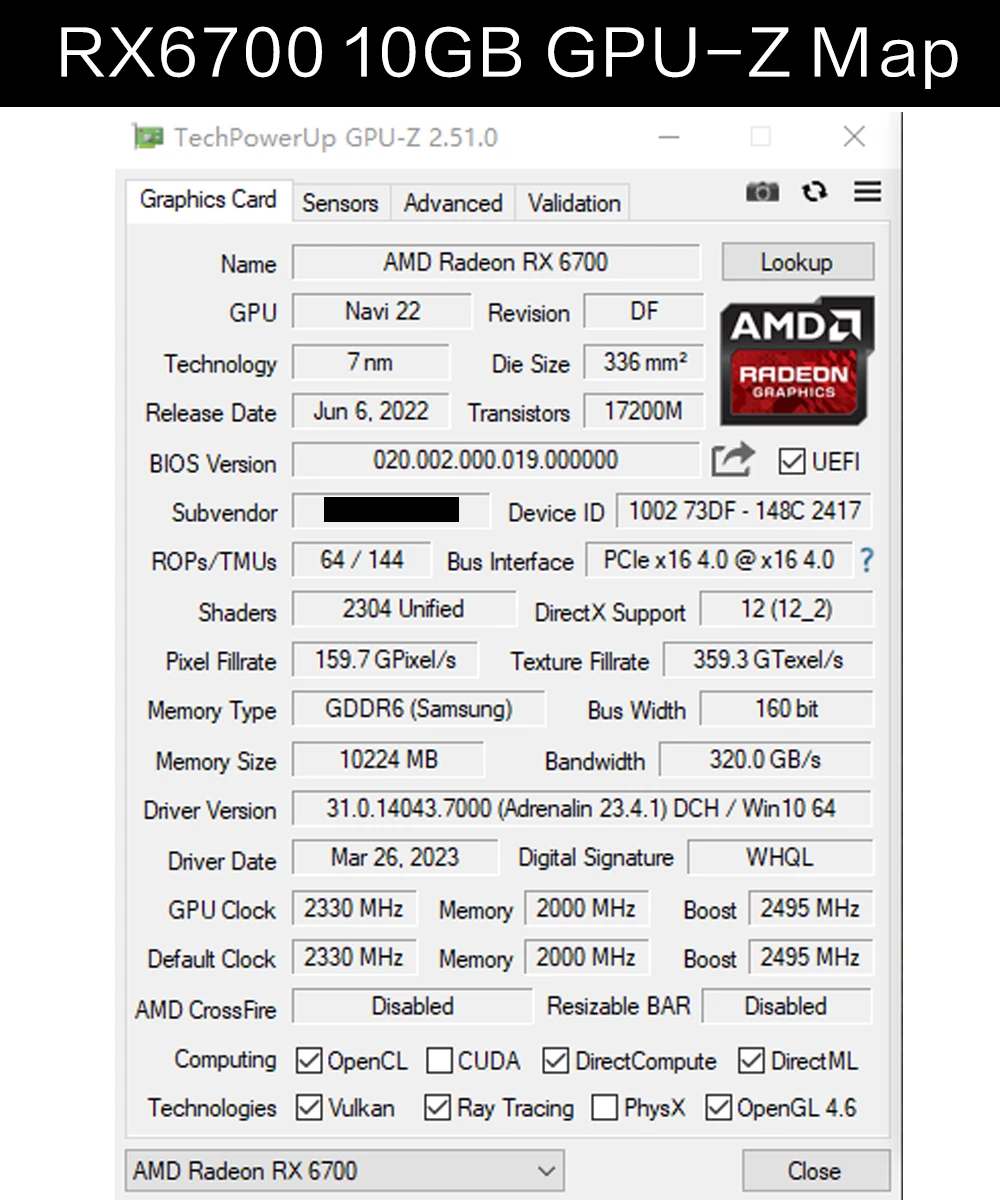Image resolution: width=1000 pixels, height=1200 pixels.
Task: Click the DirectX Support value 12 (12_2)
Action: coord(786,609)
